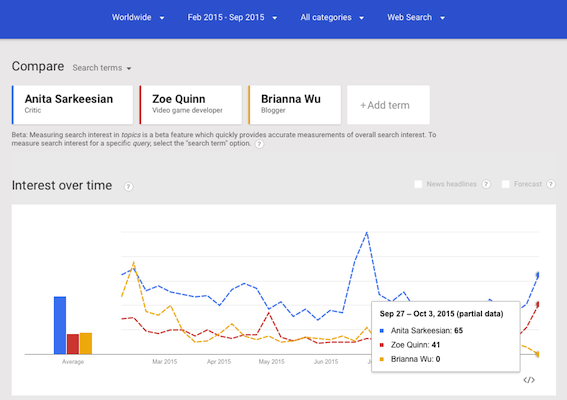Open the help icon after the Beta note

[x=259, y=144]
